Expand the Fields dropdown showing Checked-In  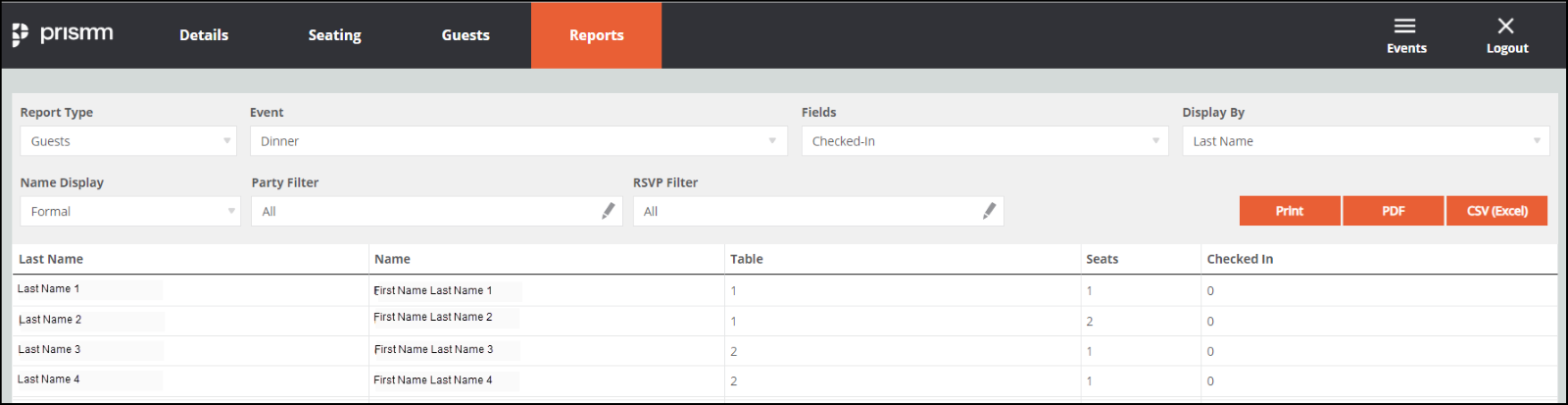(x=985, y=141)
